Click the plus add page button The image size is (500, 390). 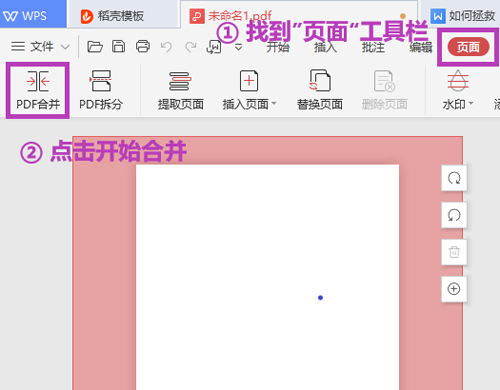454,289
